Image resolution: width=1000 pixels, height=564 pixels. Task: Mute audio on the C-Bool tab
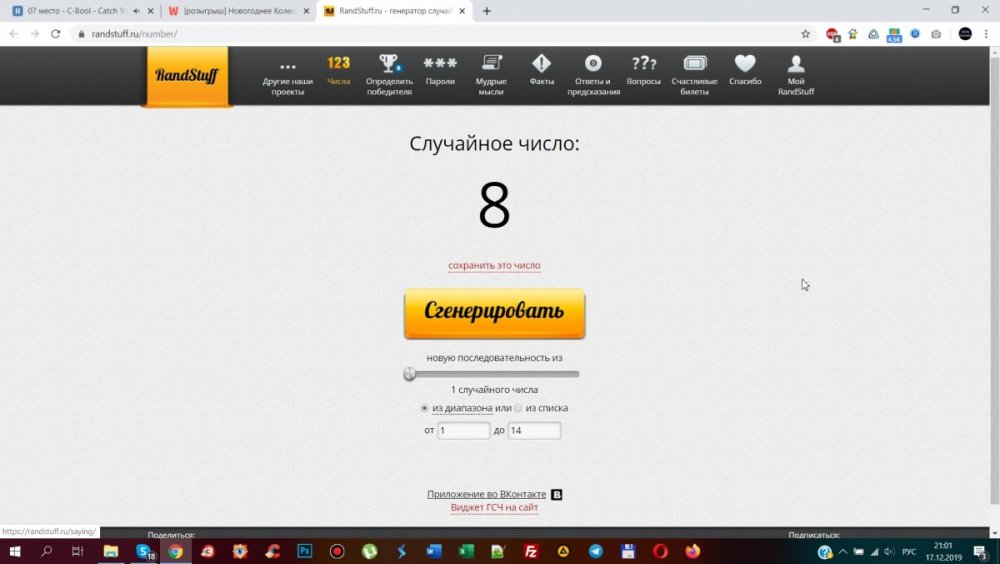[136, 11]
